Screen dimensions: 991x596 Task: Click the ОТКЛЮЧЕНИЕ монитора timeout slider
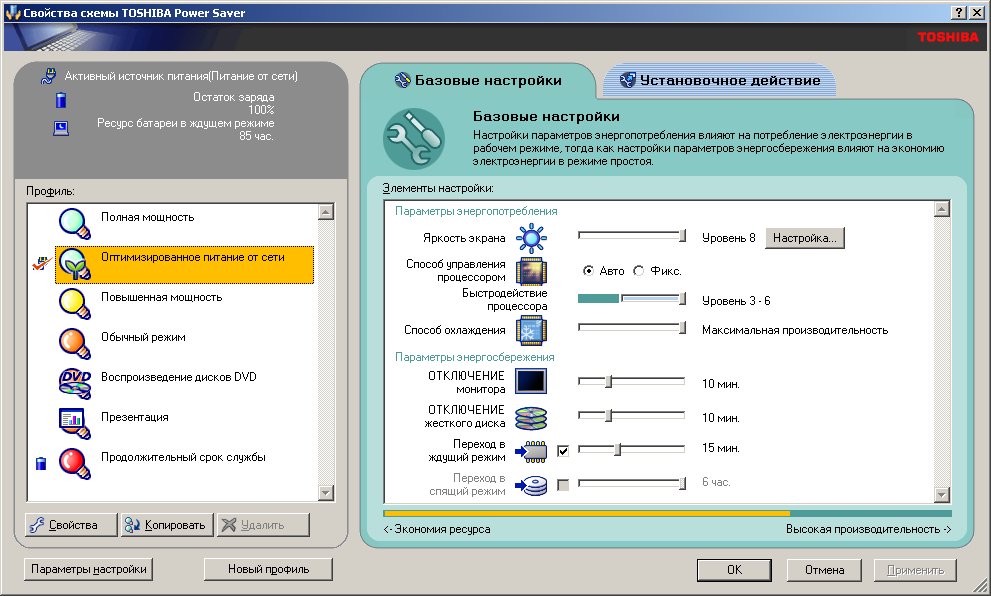tap(631, 381)
